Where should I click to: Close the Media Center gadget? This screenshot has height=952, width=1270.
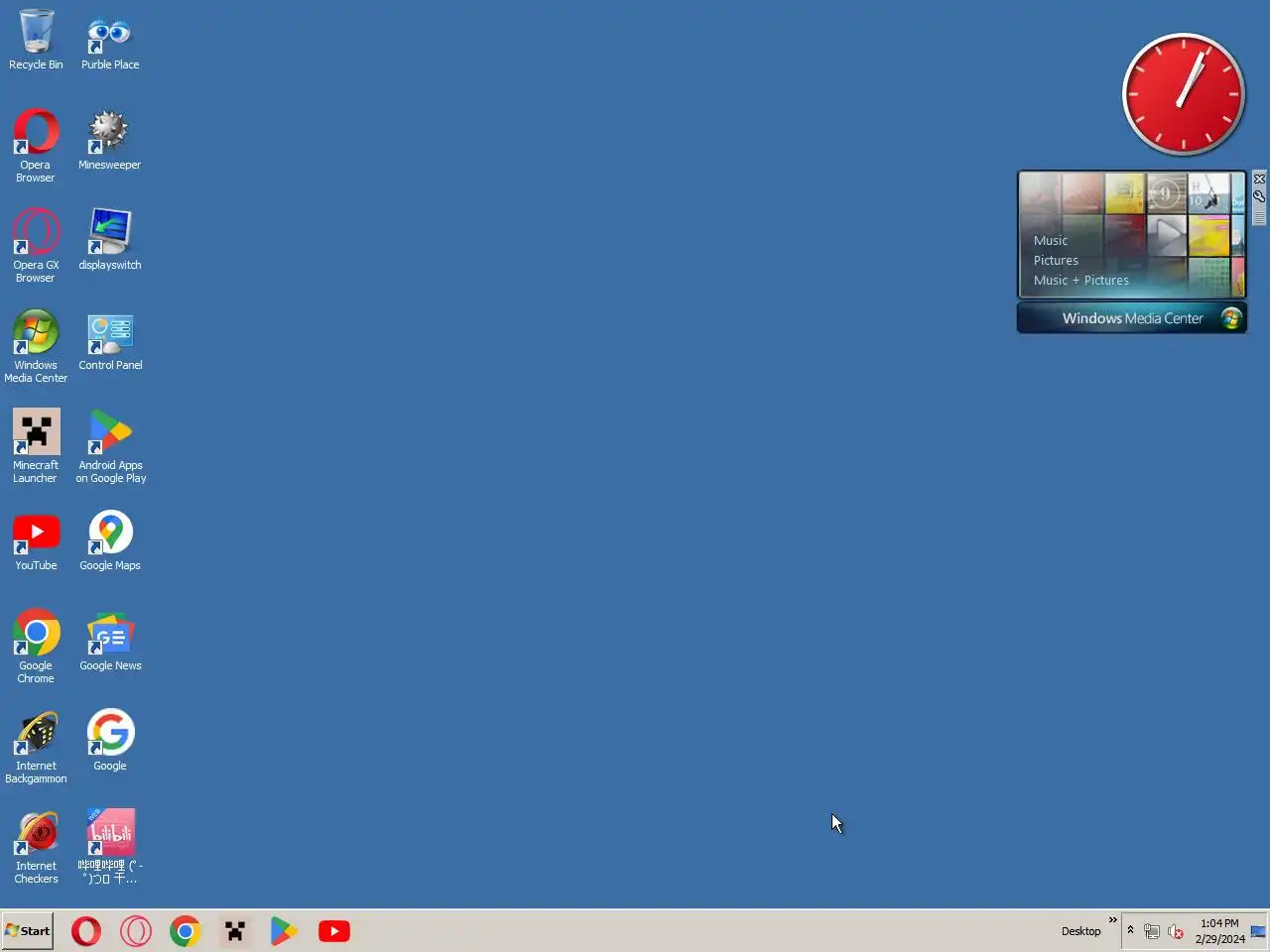tap(1259, 178)
